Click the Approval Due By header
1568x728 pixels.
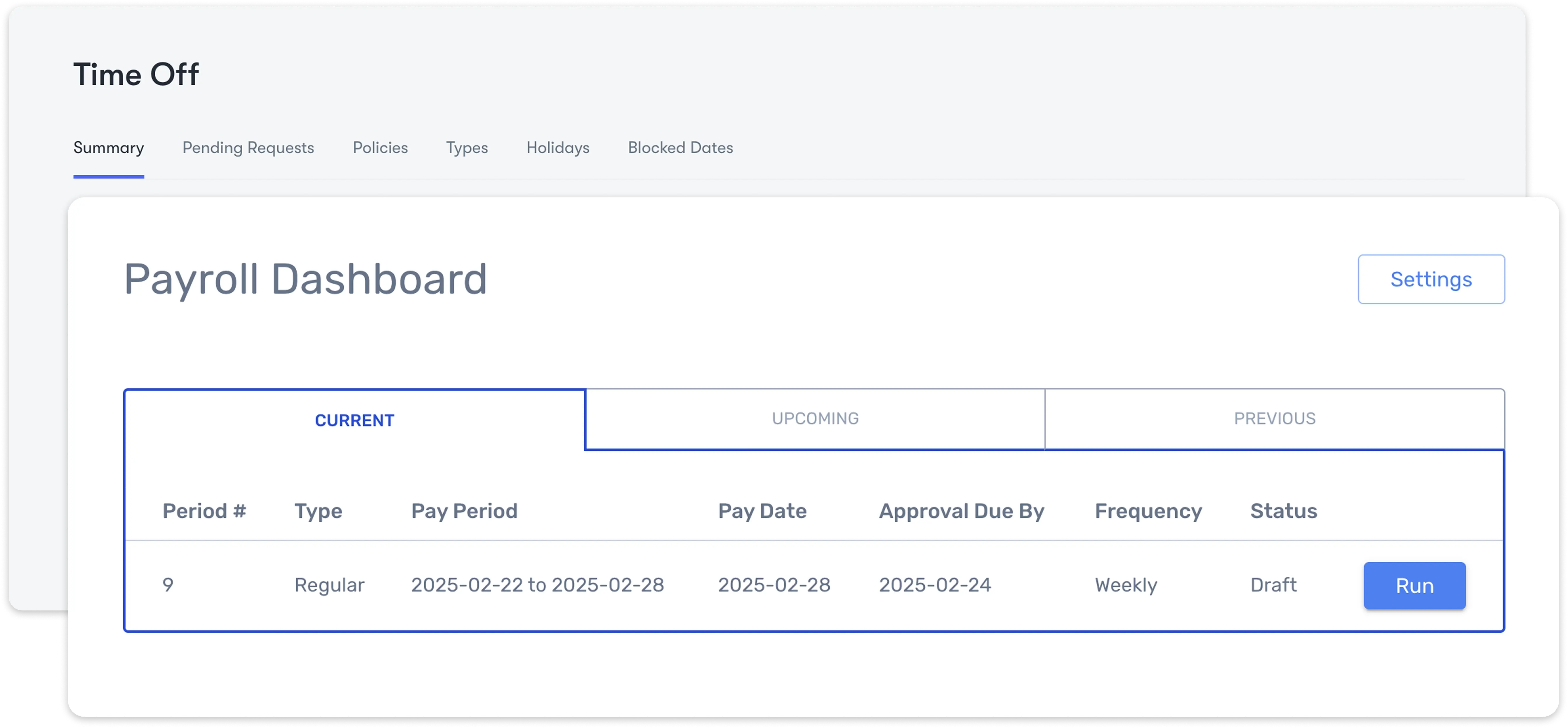point(961,511)
